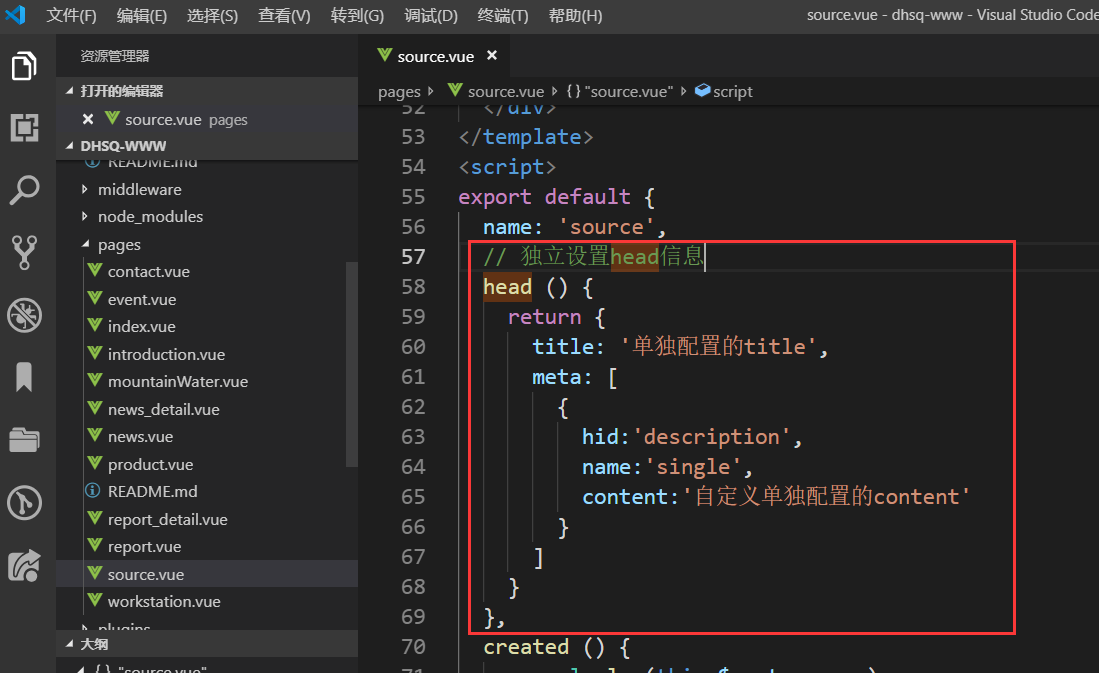
Task: Collapse the DHSQ-WWW project section
Action: [207, 146]
